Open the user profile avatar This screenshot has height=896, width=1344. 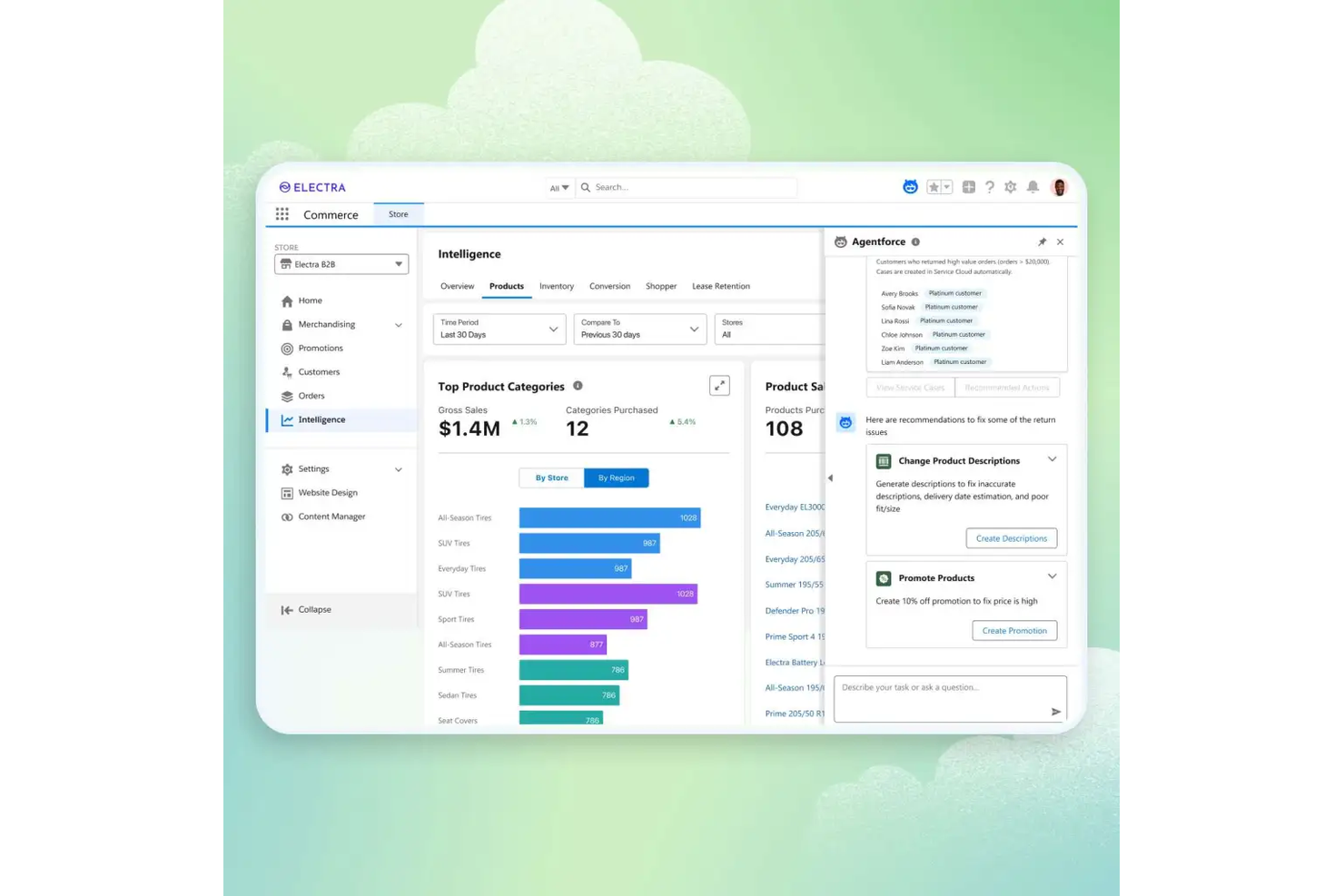(1059, 187)
